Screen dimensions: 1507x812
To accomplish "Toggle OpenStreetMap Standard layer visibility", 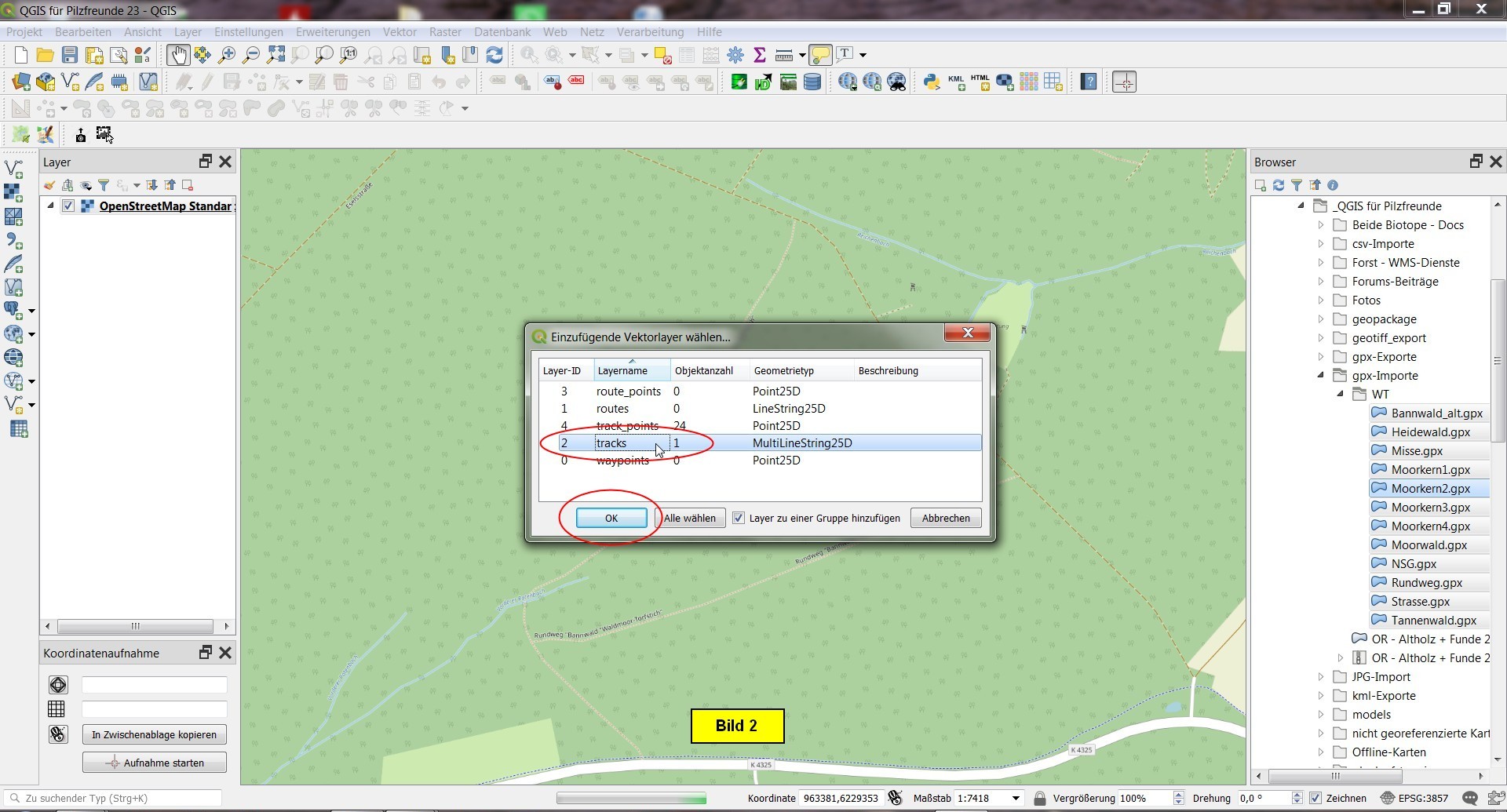I will [x=68, y=206].
